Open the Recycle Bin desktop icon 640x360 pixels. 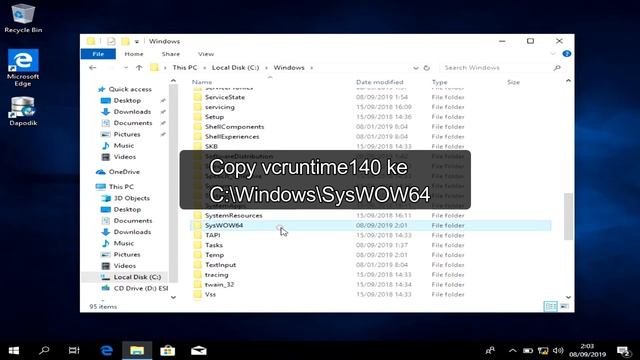(23, 18)
